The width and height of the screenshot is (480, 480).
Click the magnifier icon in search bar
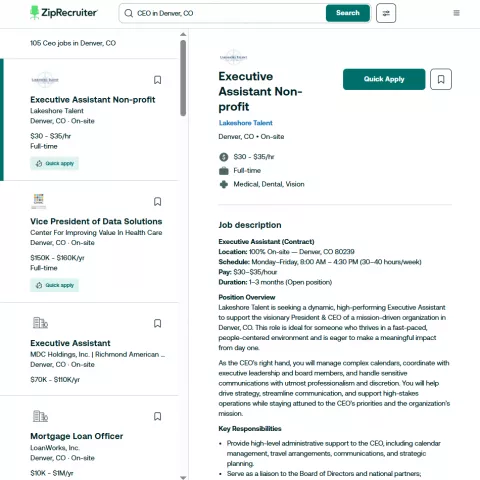click(129, 13)
